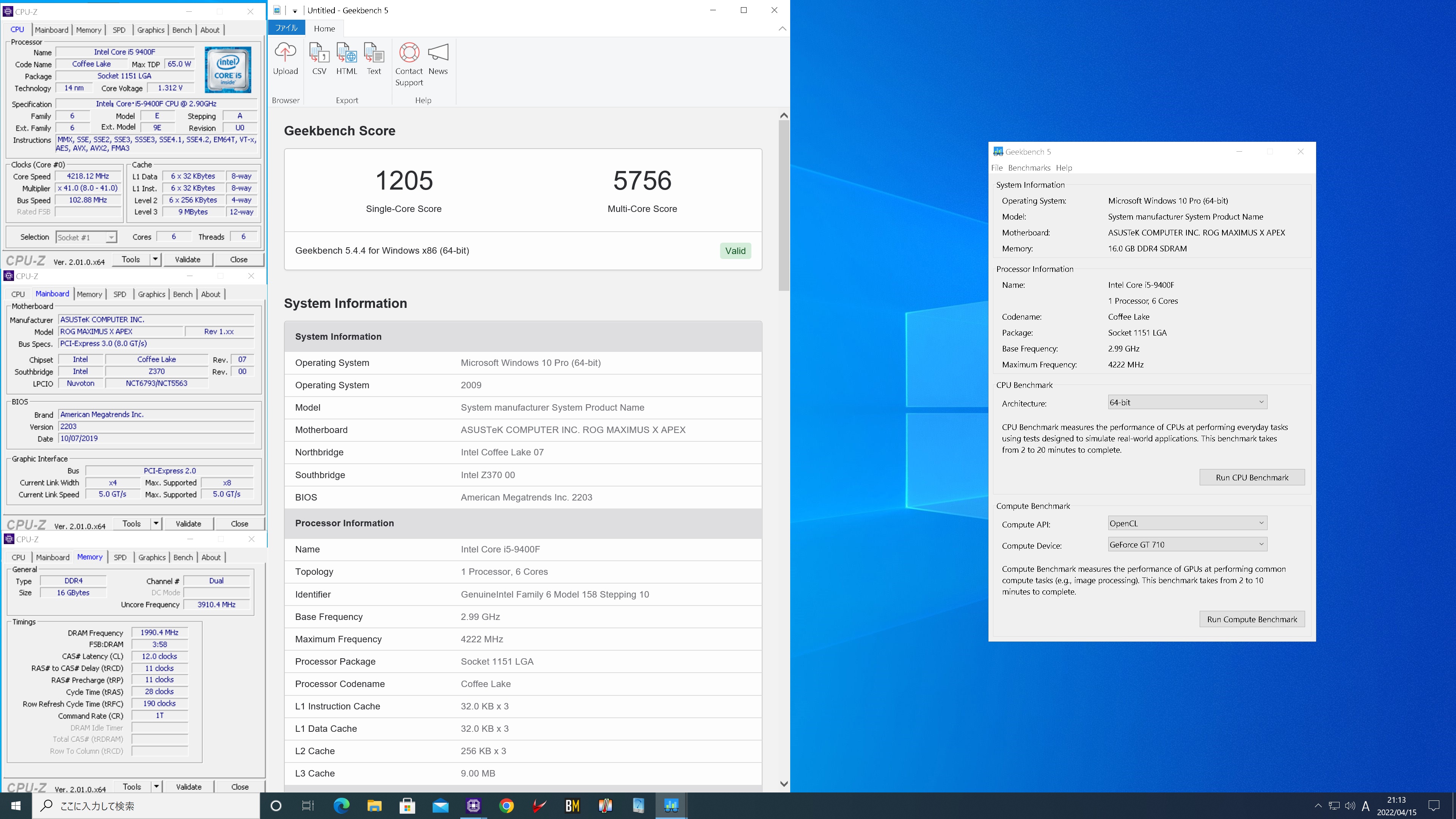Image resolution: width=1456 pixels, height=819 pixels.
Task: Open Cortana from the taskbar
Action: [x=276, y=805]
